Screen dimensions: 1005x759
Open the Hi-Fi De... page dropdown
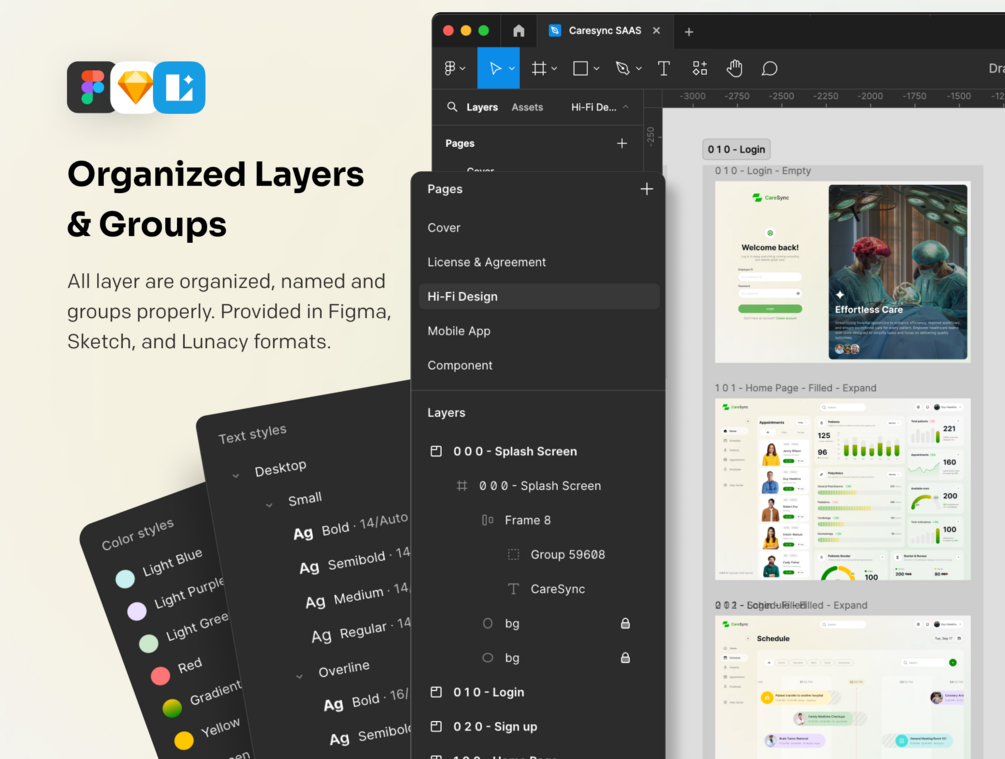tap(600, 107)
